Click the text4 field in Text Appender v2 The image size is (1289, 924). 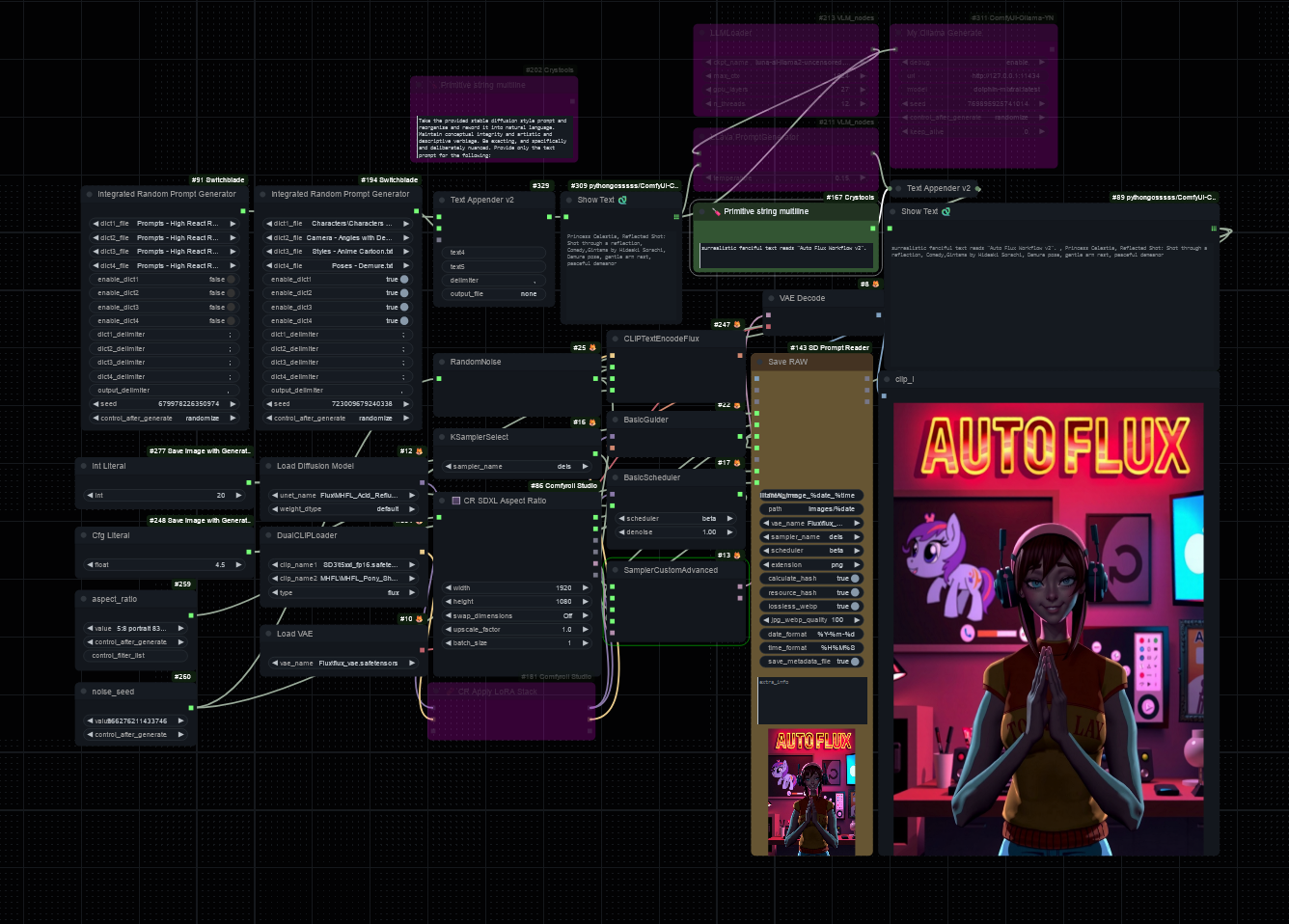coord(494,253)
